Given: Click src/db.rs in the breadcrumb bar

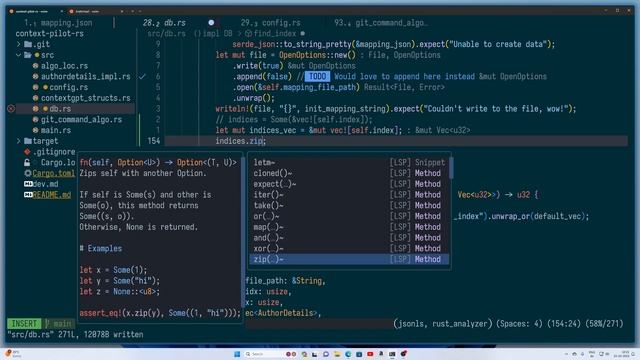Looking at the screenshot, I should (167, 33).
